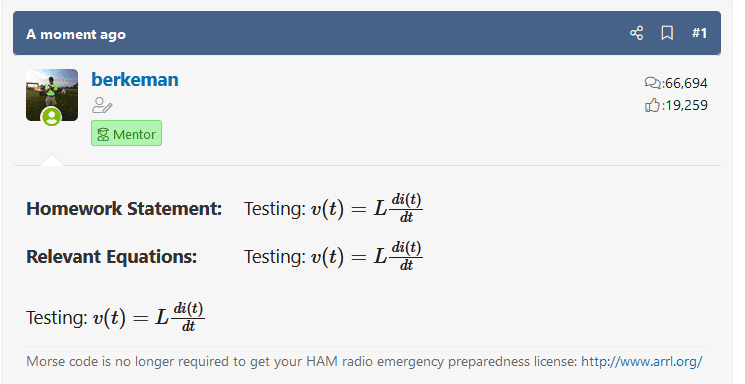This screenshot has height=384, width=745.
Task: Click the thread starter pencil-person icon
Action: [x=102, y=106]
